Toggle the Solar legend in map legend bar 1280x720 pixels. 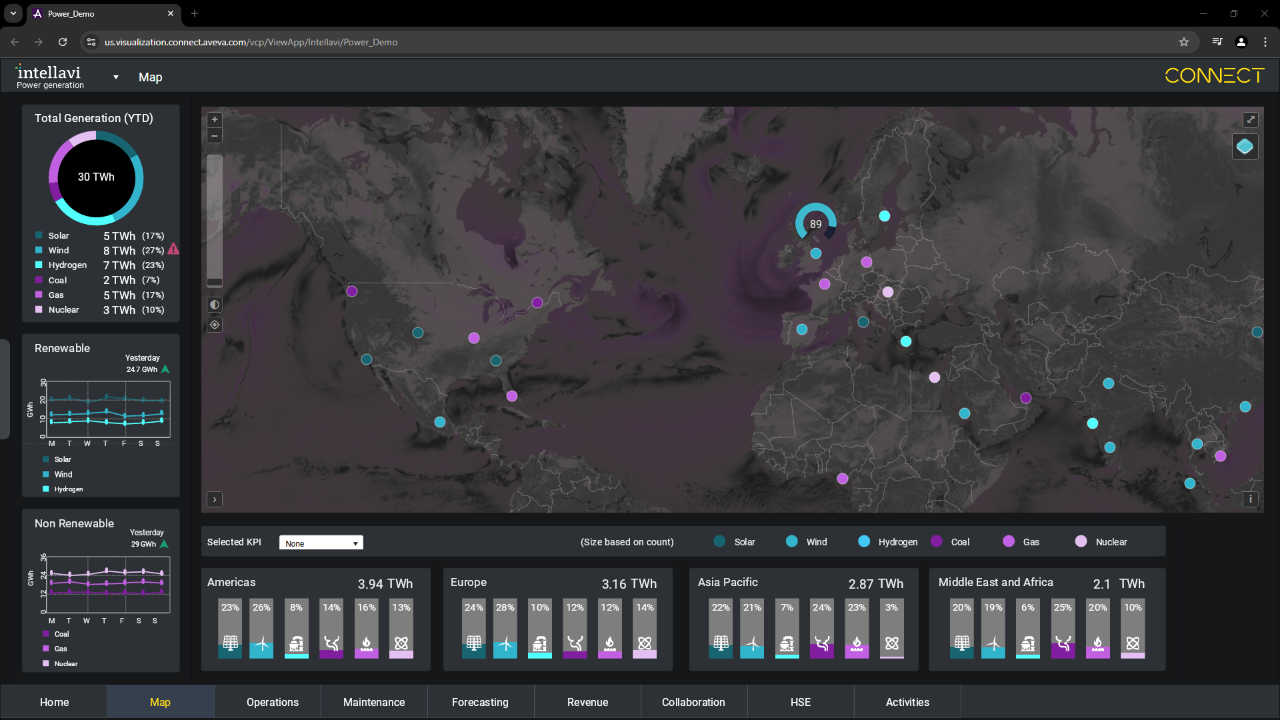coord(735,542)
